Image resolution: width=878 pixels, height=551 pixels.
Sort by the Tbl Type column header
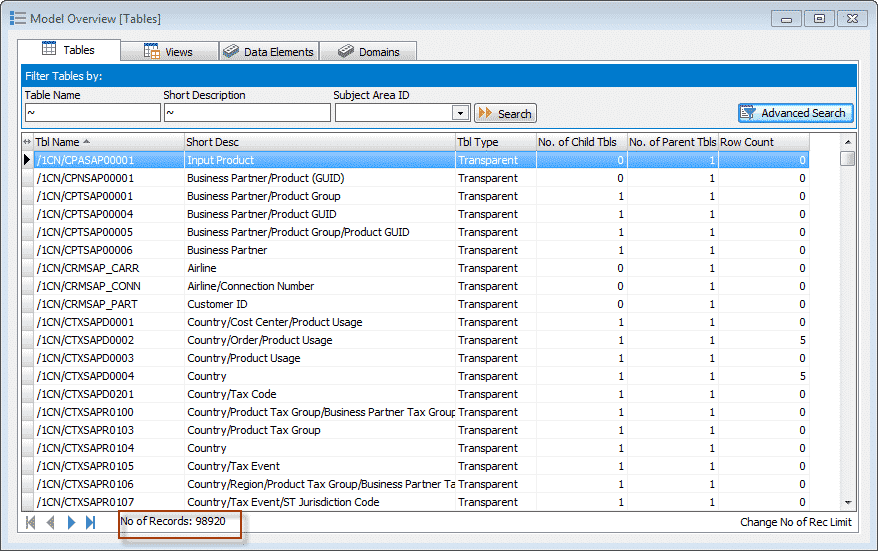click(x=496, y=142)
